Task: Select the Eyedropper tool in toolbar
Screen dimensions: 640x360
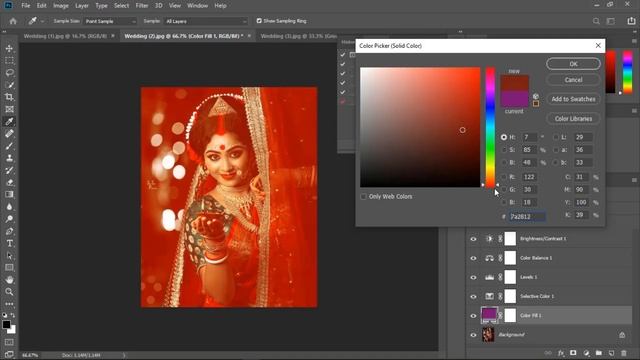Action: click(x=9, y=122)
